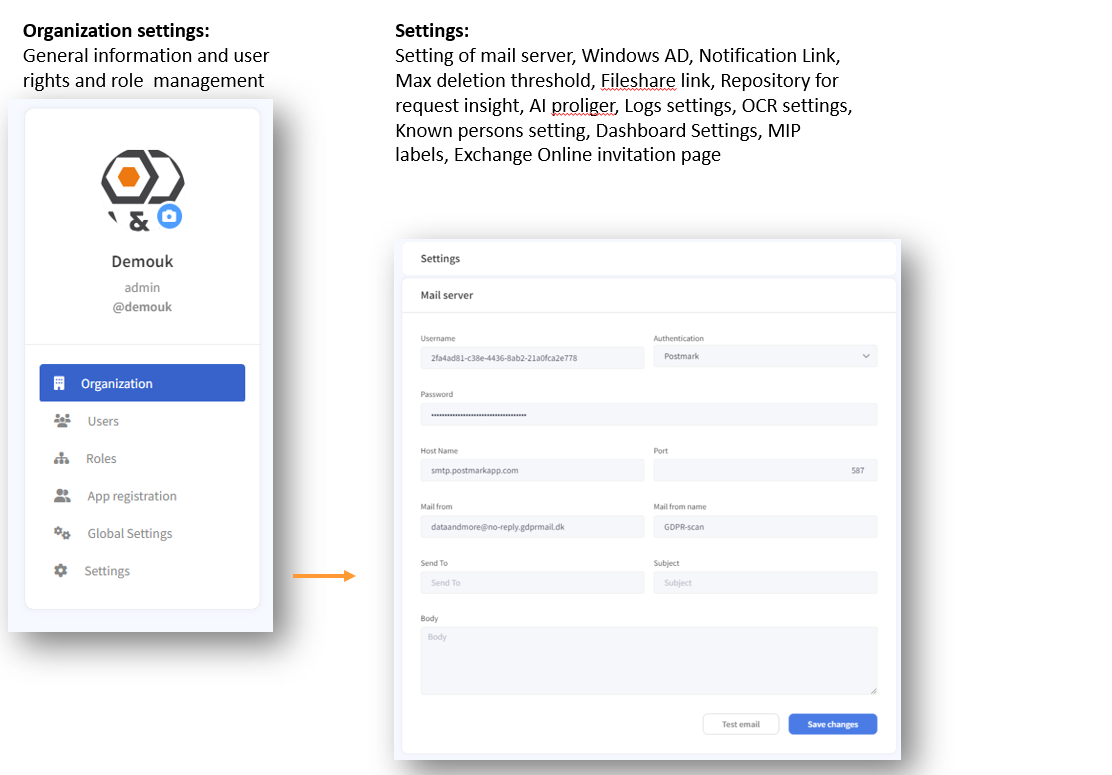This screenshot has width=1112, height=775.
Task: Click the Organization building icon
Action: tap(59, 383)
